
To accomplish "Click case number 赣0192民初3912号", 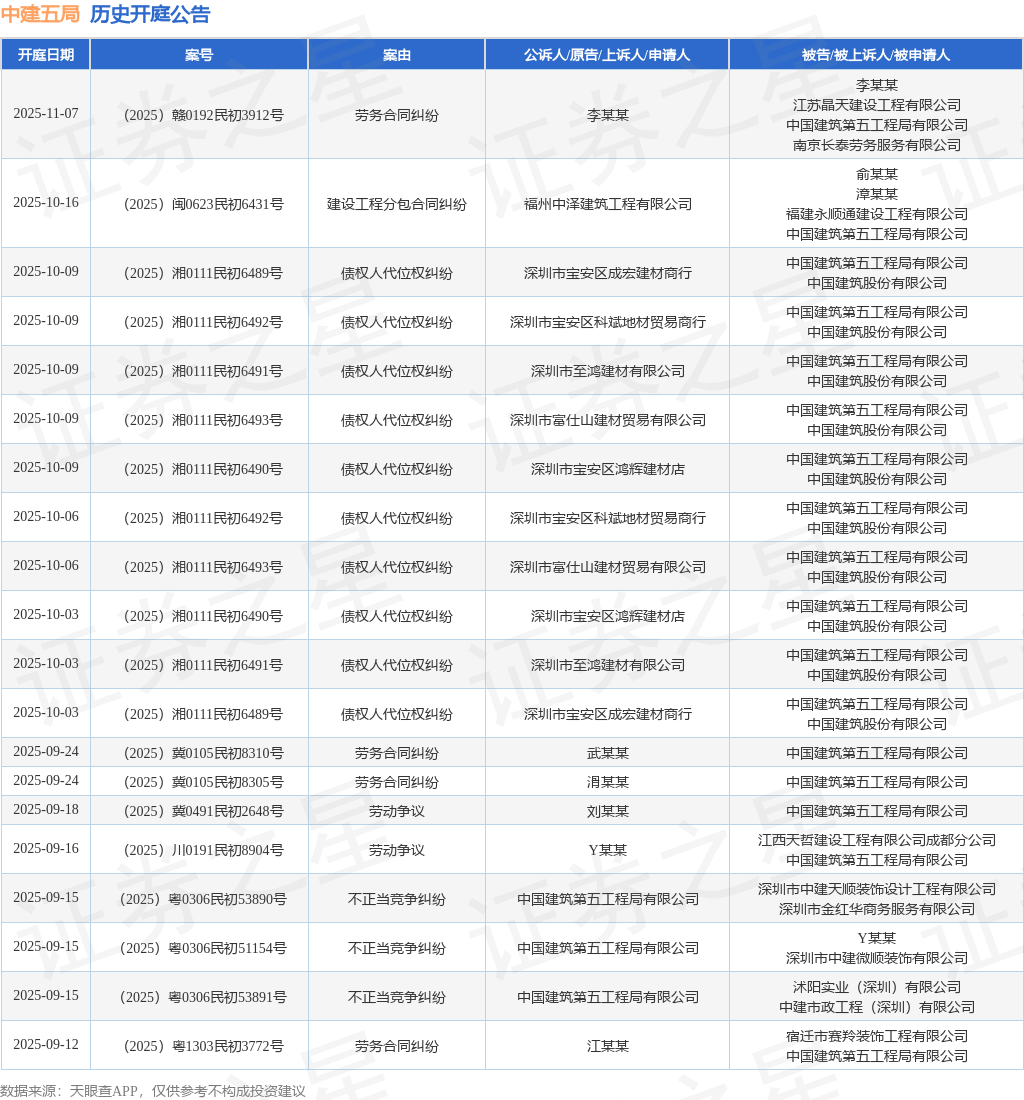I will (x=203, y=115).
